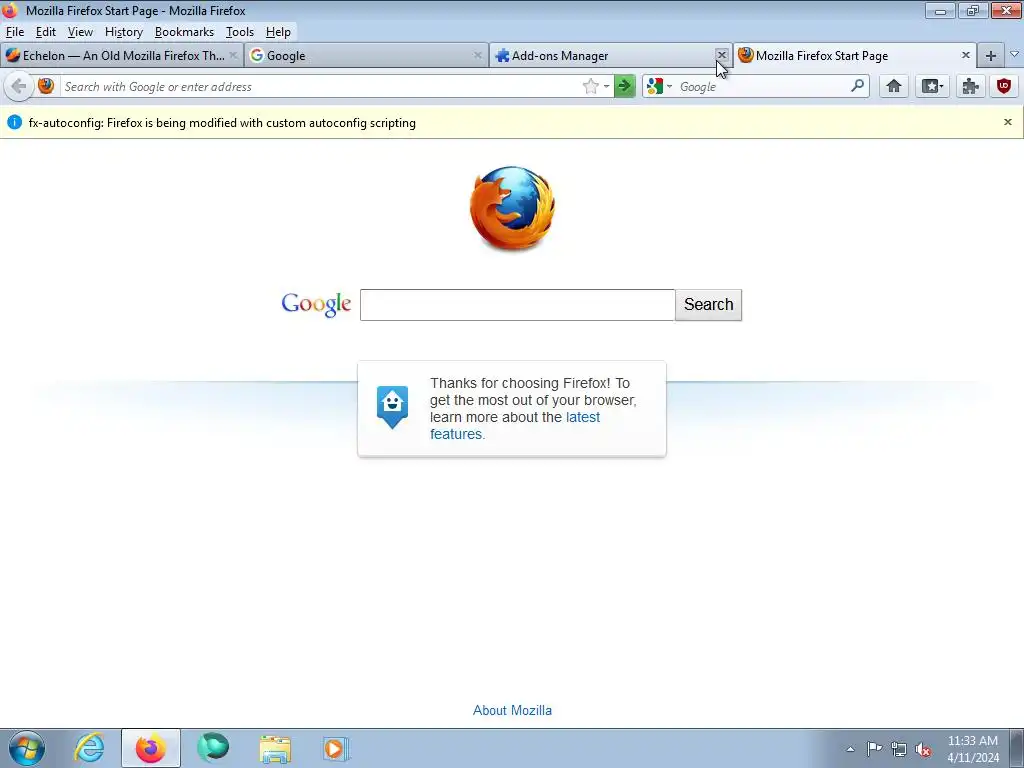Open the Help menu

[x=278, y=32]
